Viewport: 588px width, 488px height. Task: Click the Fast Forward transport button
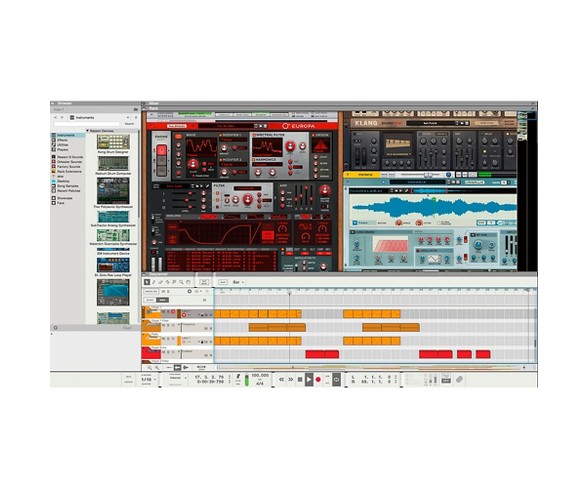click(291, 380)
